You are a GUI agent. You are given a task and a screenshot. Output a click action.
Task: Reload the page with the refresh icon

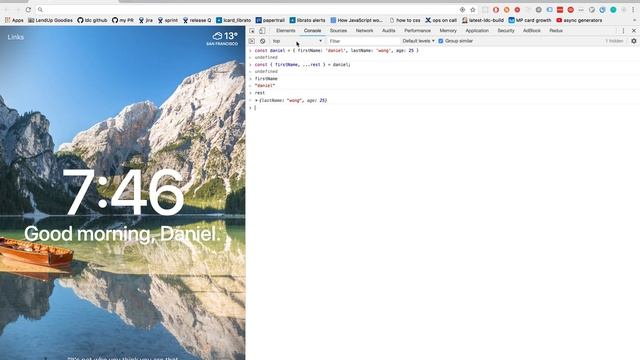tap(28, 9)
